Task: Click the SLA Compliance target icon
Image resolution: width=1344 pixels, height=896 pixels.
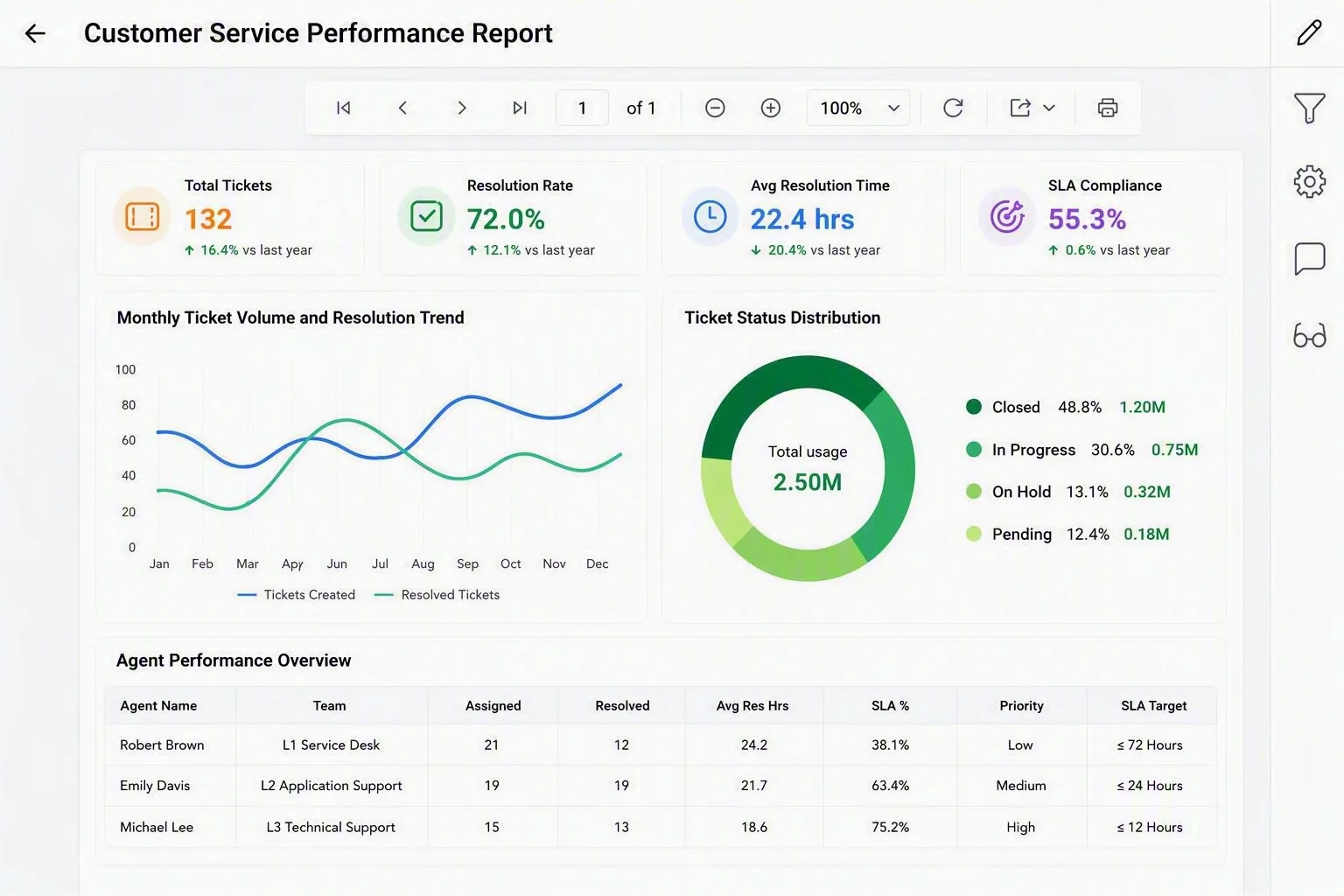Action: pyautogui.click(x=1007, y=216)
